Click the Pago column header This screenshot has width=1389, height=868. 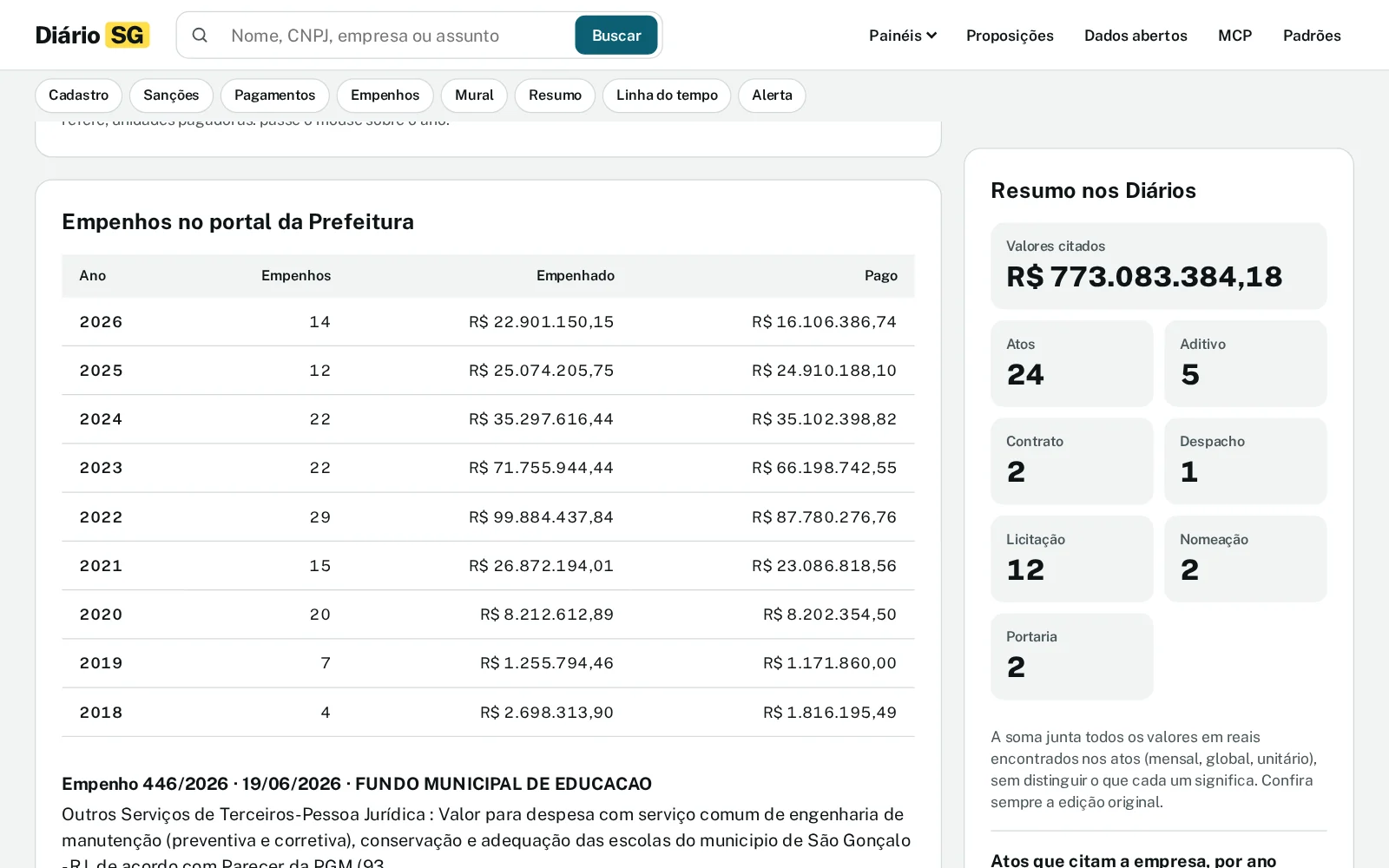(881, 276)
